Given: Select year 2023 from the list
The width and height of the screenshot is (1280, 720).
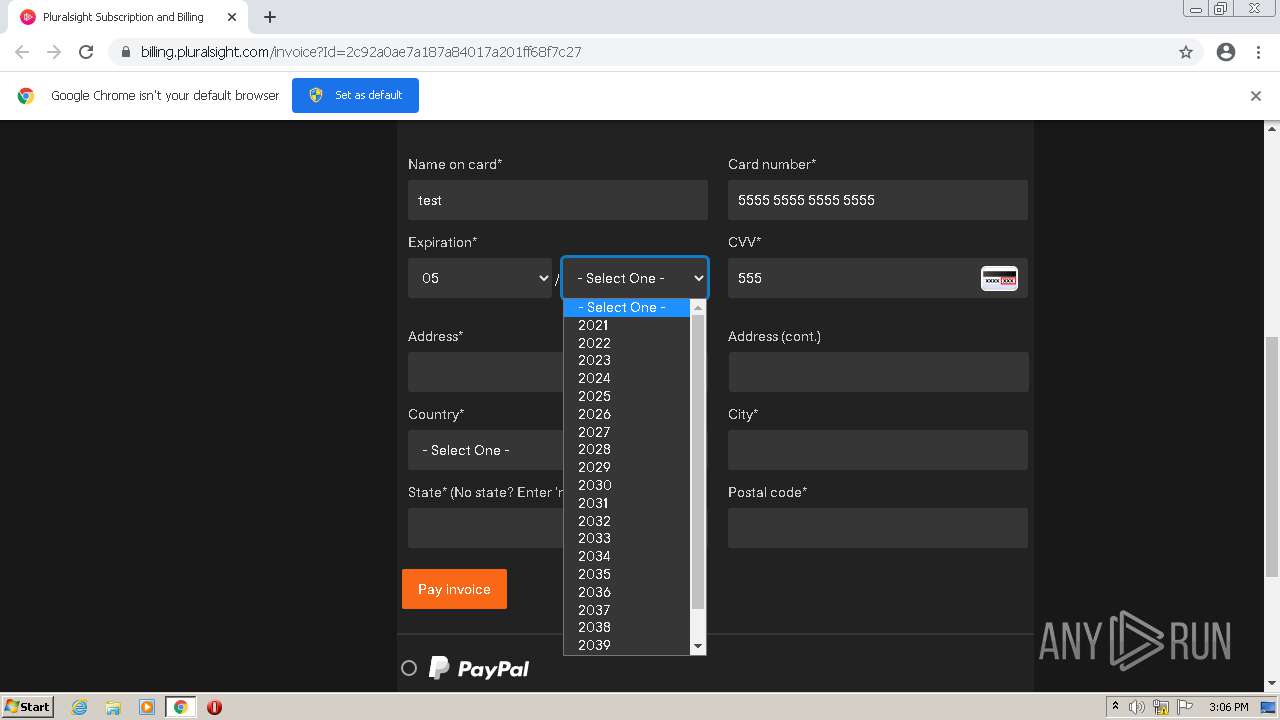Looking at the screenshot, I should pos(627,360).
